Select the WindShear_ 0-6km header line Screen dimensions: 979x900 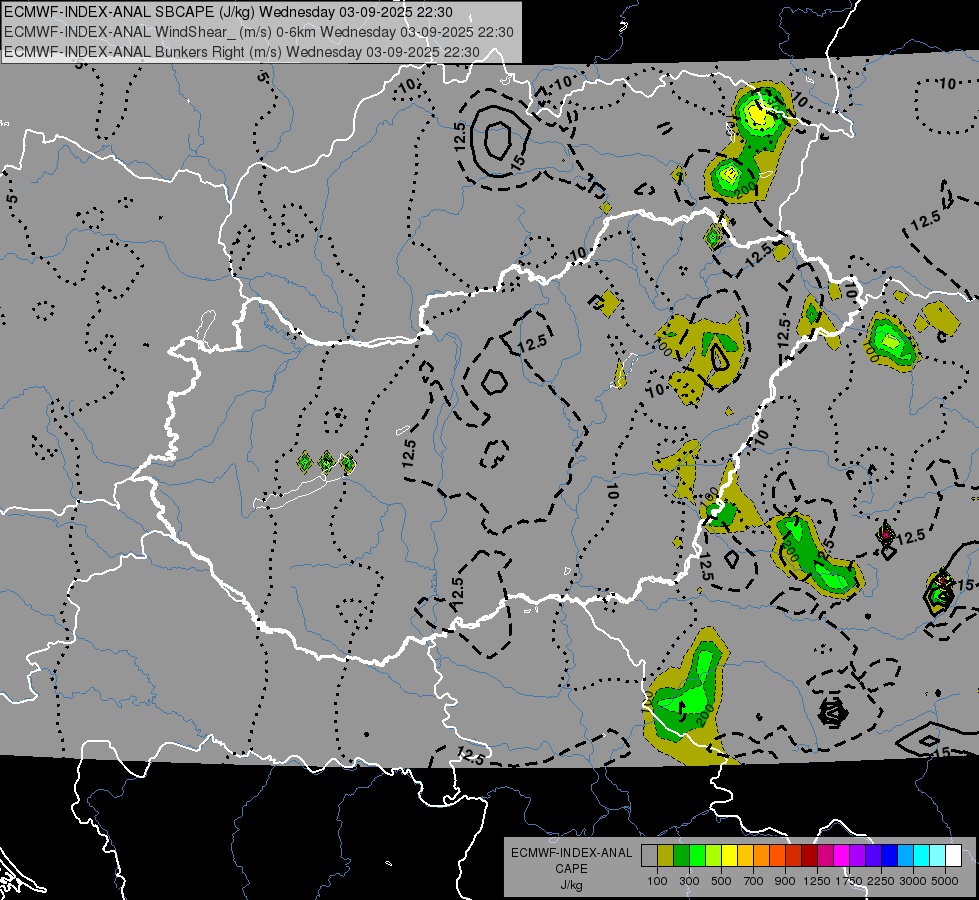click(x=258, y=32)
